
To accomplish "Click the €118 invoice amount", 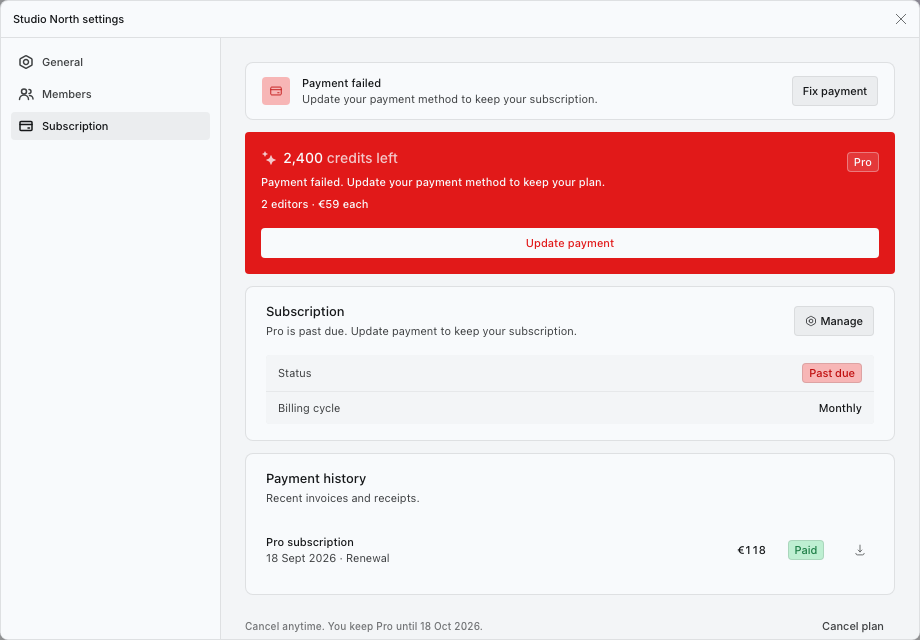I will coord(752,550).
